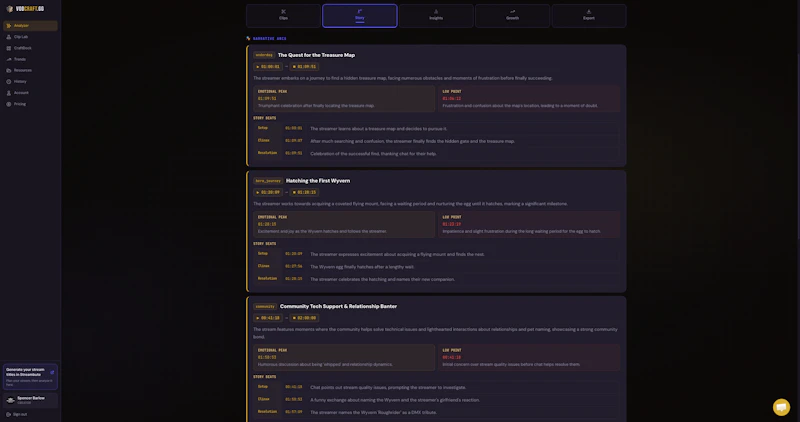Screen dimensions: 800x422
Task: Open Resources in the sidebar
Action: [30, 70]
